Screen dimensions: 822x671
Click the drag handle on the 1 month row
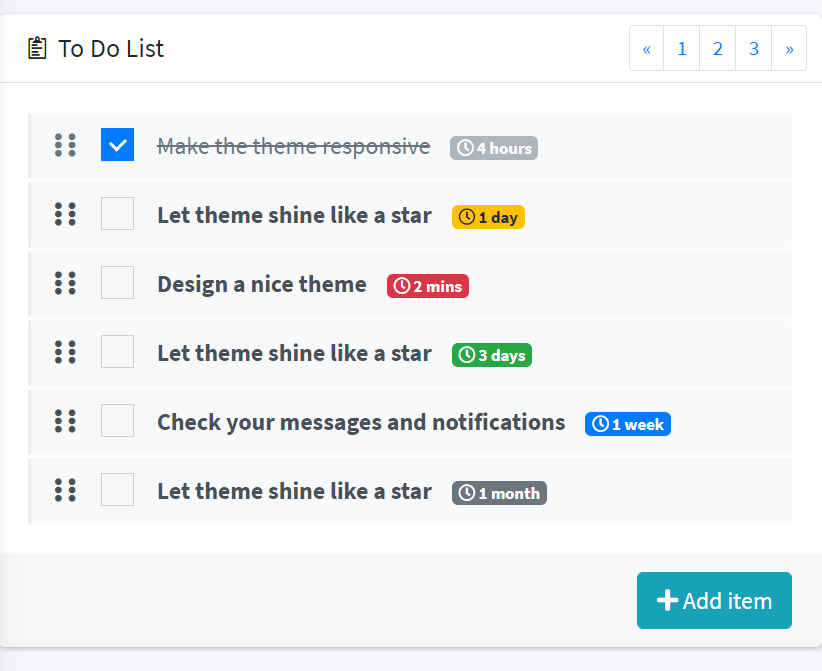66,490
